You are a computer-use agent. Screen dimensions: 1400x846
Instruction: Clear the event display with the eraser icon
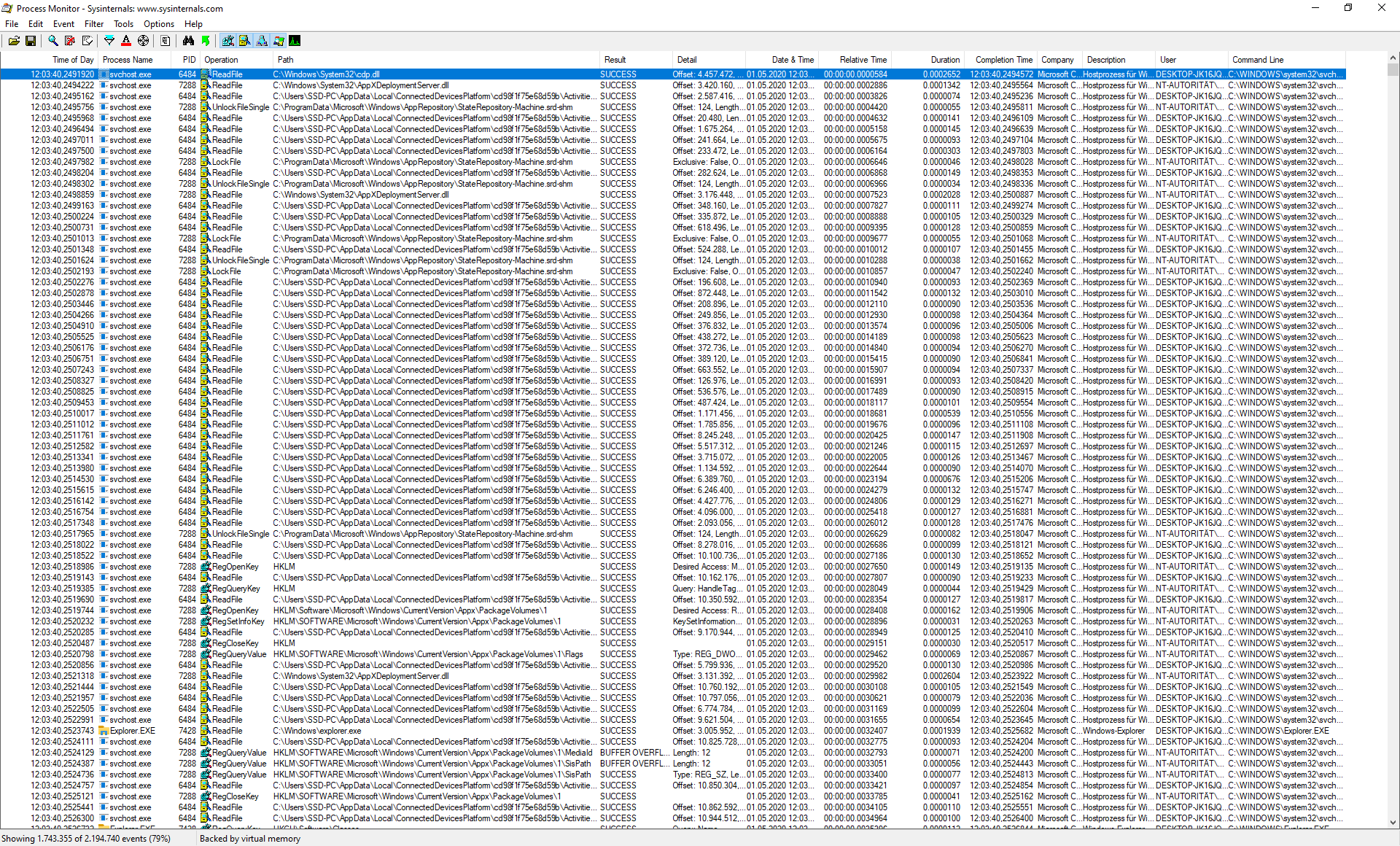87,41
